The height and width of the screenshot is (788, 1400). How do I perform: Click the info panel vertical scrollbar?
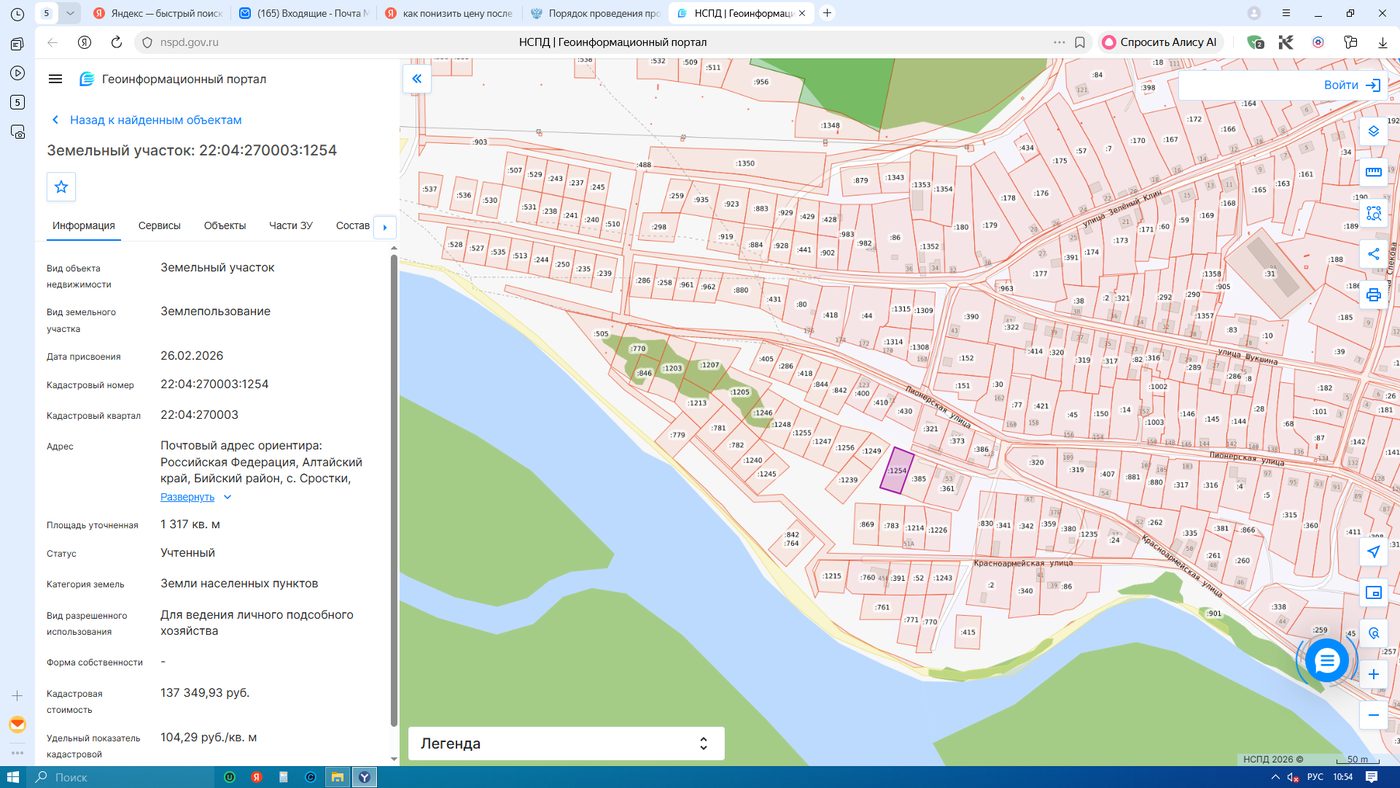tap(393, 490)
